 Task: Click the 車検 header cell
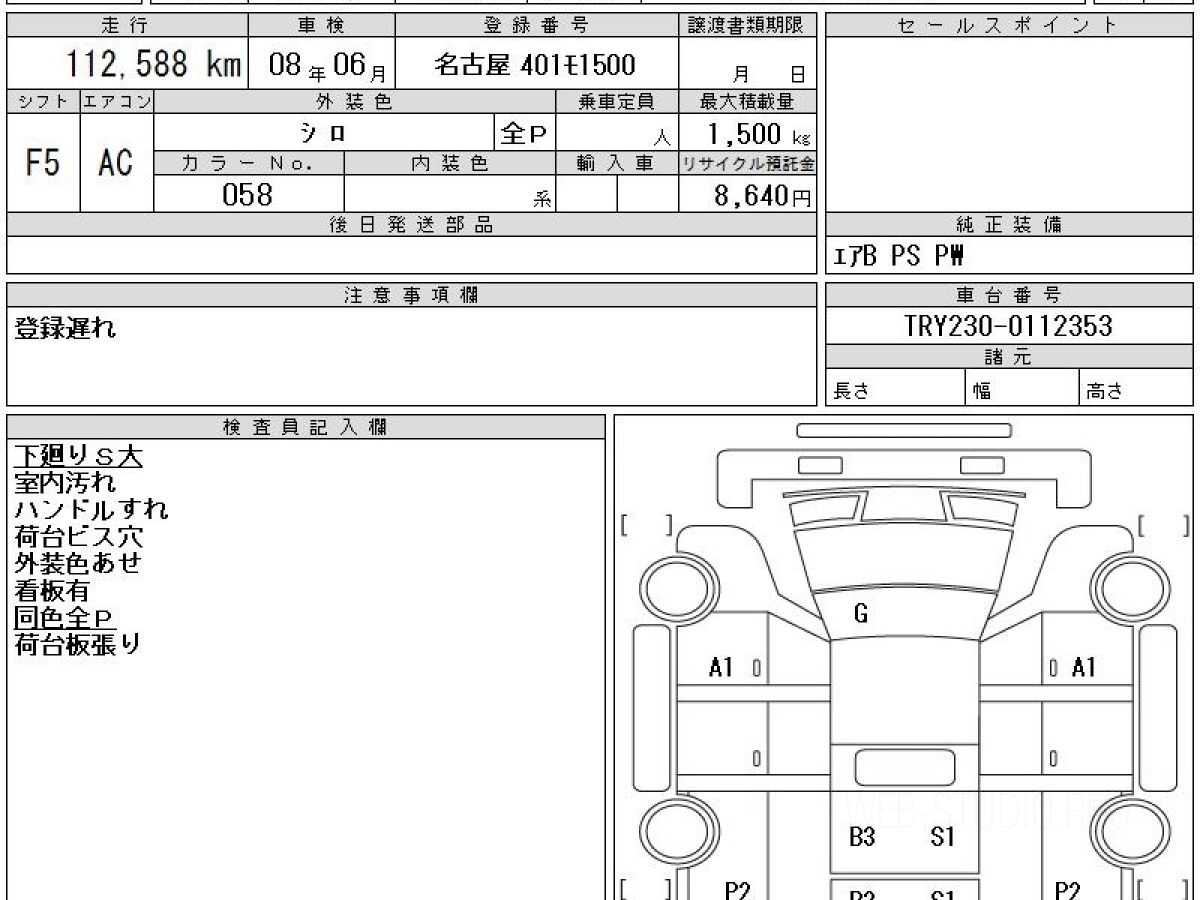tap(321, 26)
